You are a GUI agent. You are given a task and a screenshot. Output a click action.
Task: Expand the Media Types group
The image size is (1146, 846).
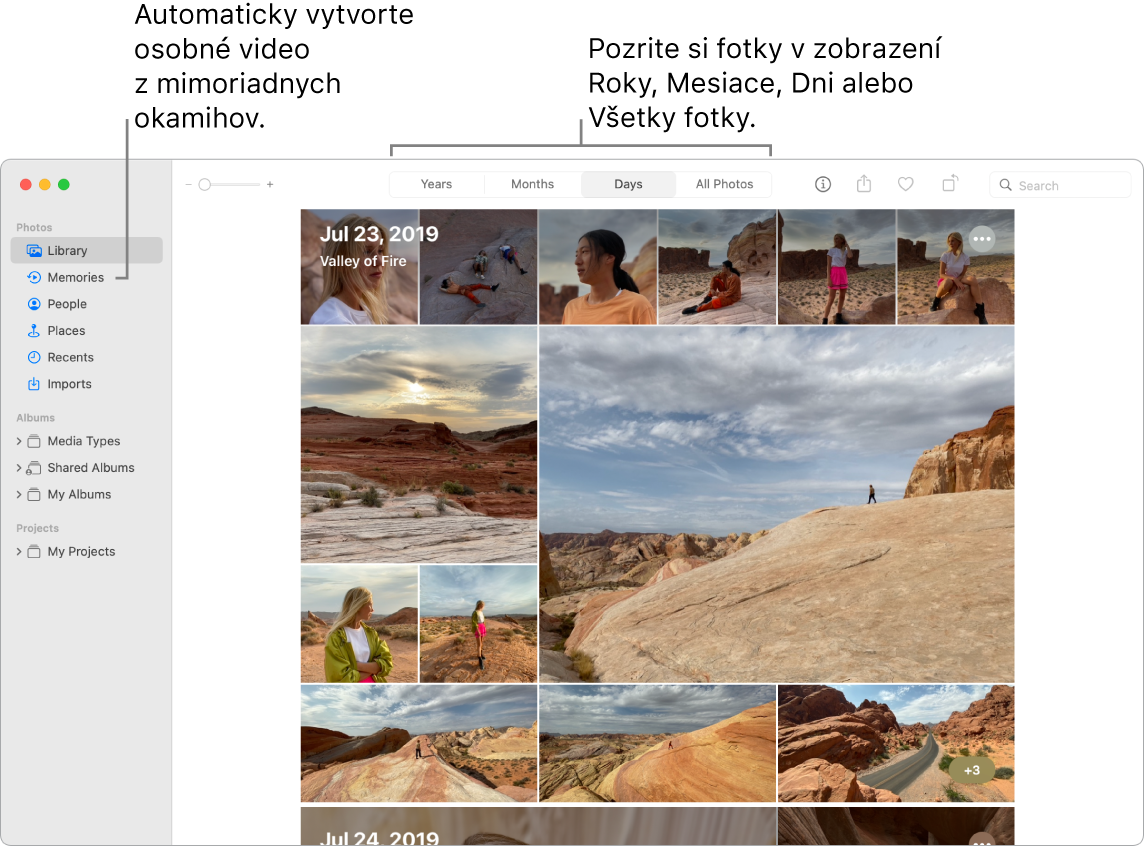19,441
